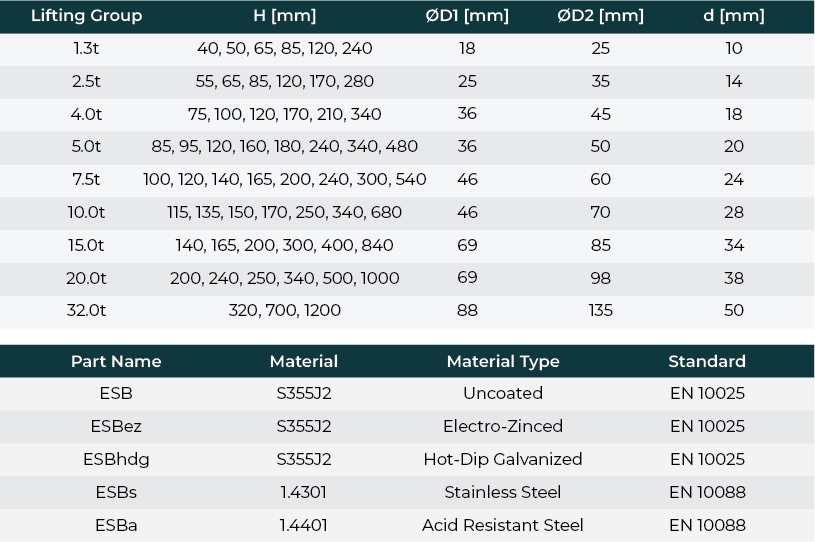Click the ØD2 [mm] header

point(600,16)
